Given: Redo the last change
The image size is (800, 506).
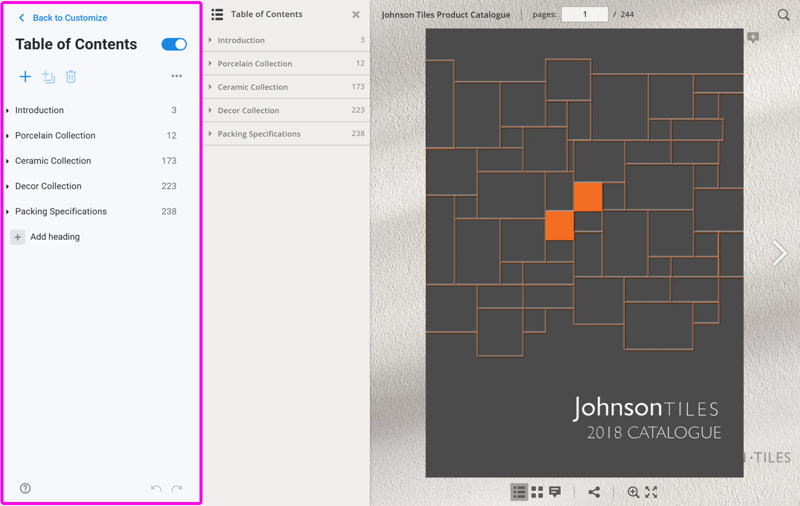Looking at the screenshot, I should (177, 489).
